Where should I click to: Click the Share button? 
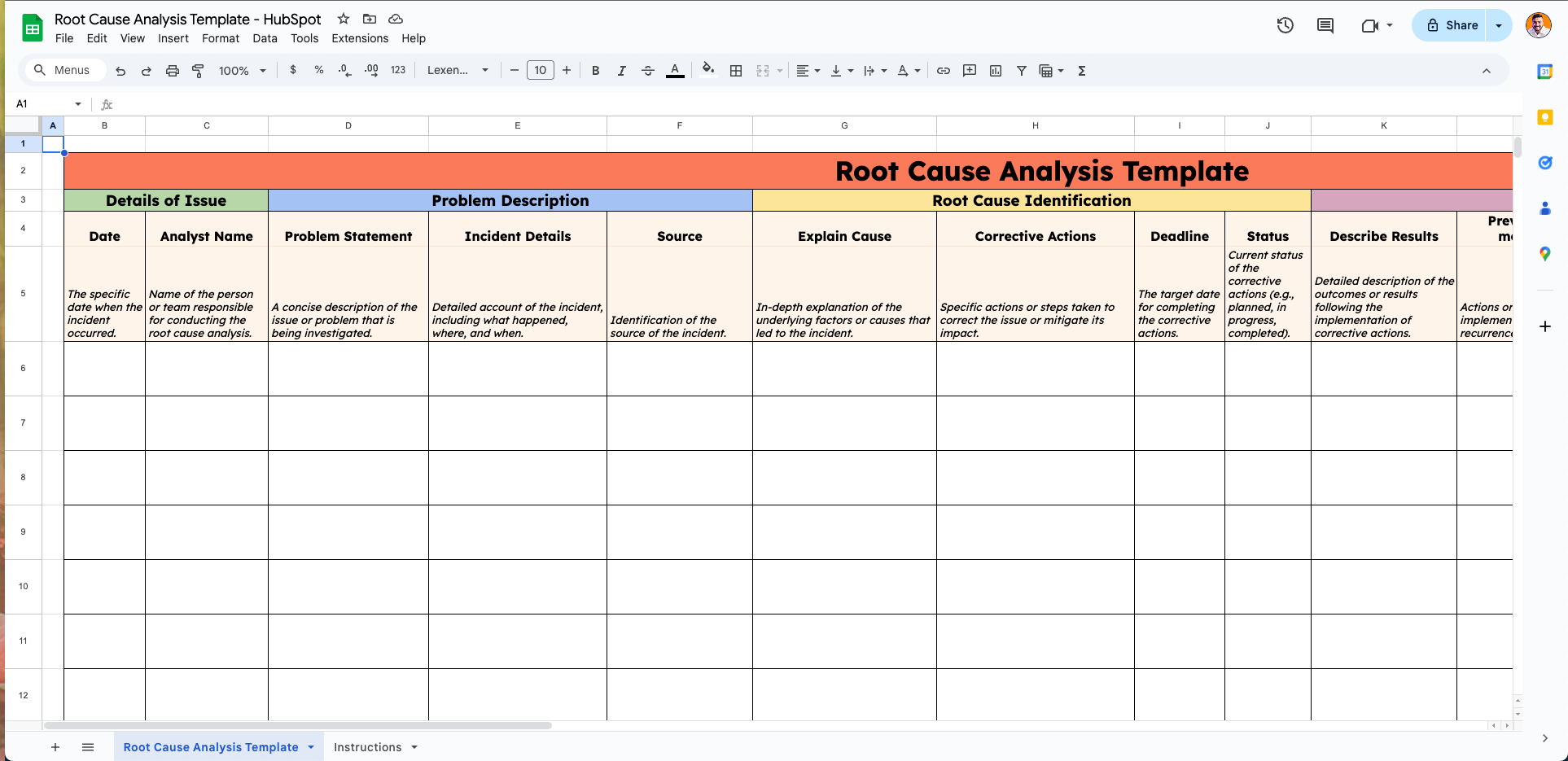1452,25
